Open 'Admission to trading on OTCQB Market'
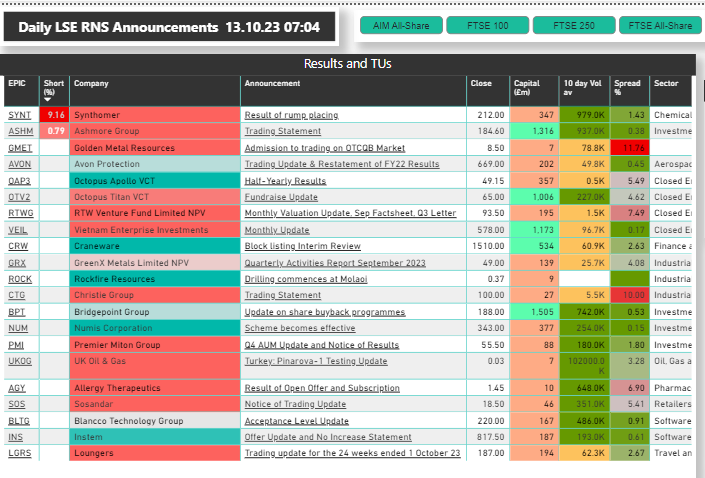The height and width of the screenshot is (478, 705). (325, 148)
